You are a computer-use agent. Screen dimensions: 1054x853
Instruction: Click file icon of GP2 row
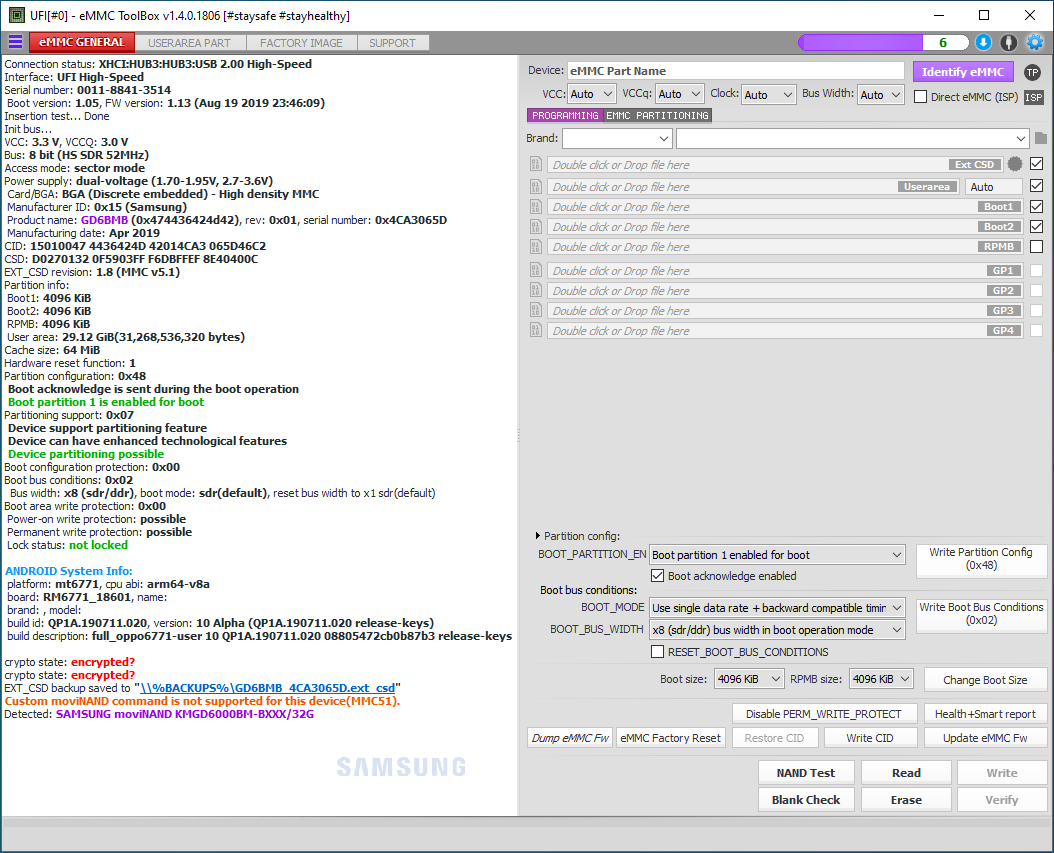pos(536,290)
